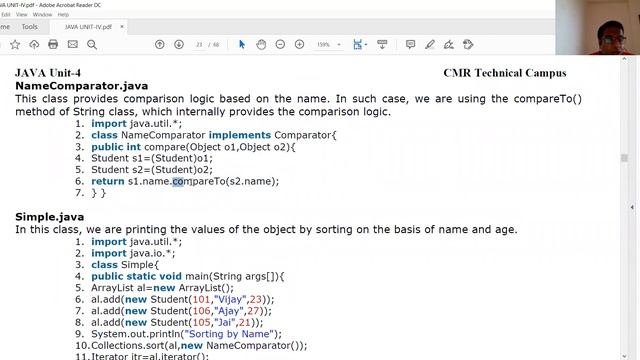Viewport: 640px width, 360px height.
Task: Click the line adding Student "Vijay"
Action: 182,299
